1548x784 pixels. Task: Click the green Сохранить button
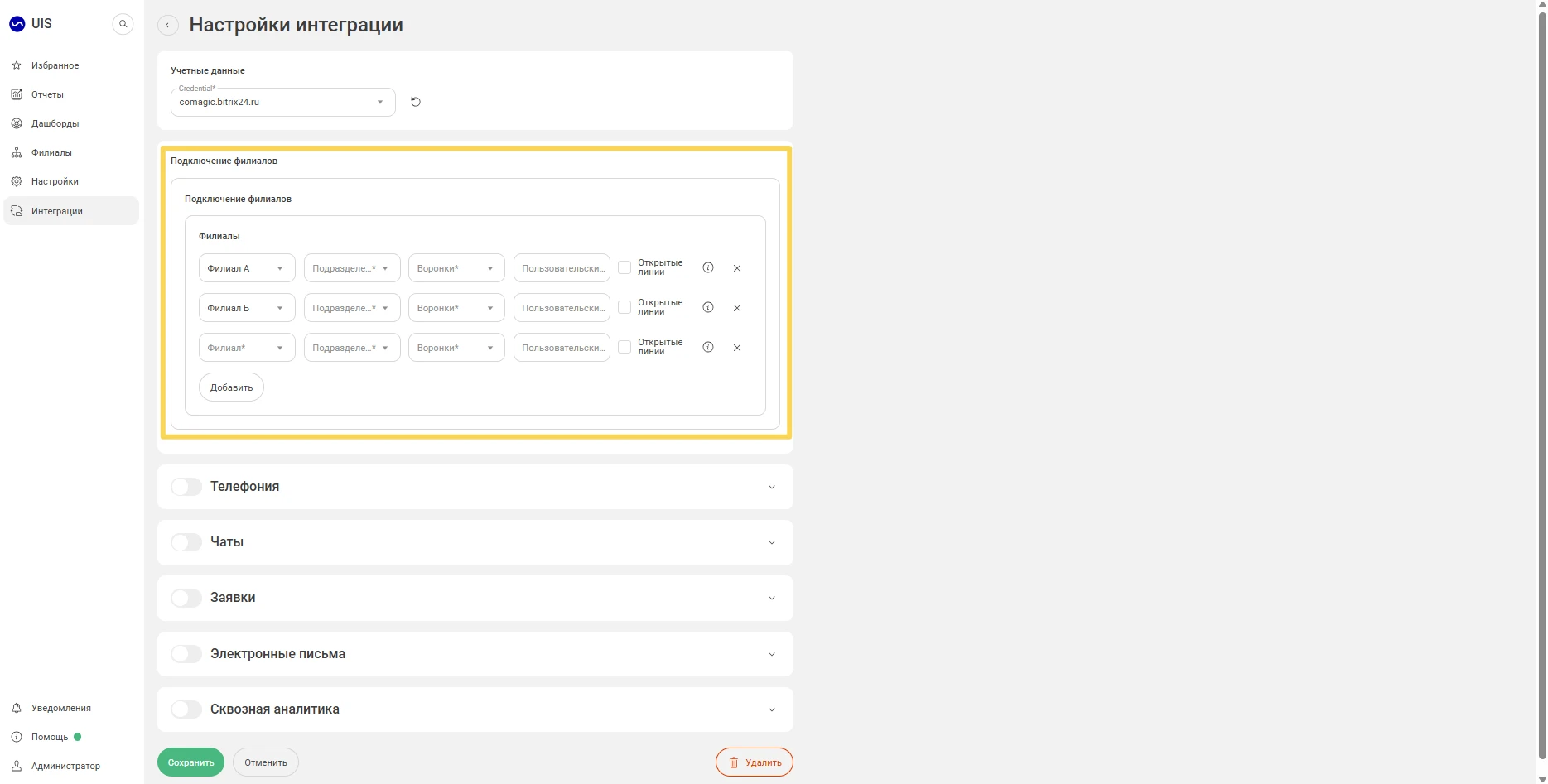tap(190, 762)
